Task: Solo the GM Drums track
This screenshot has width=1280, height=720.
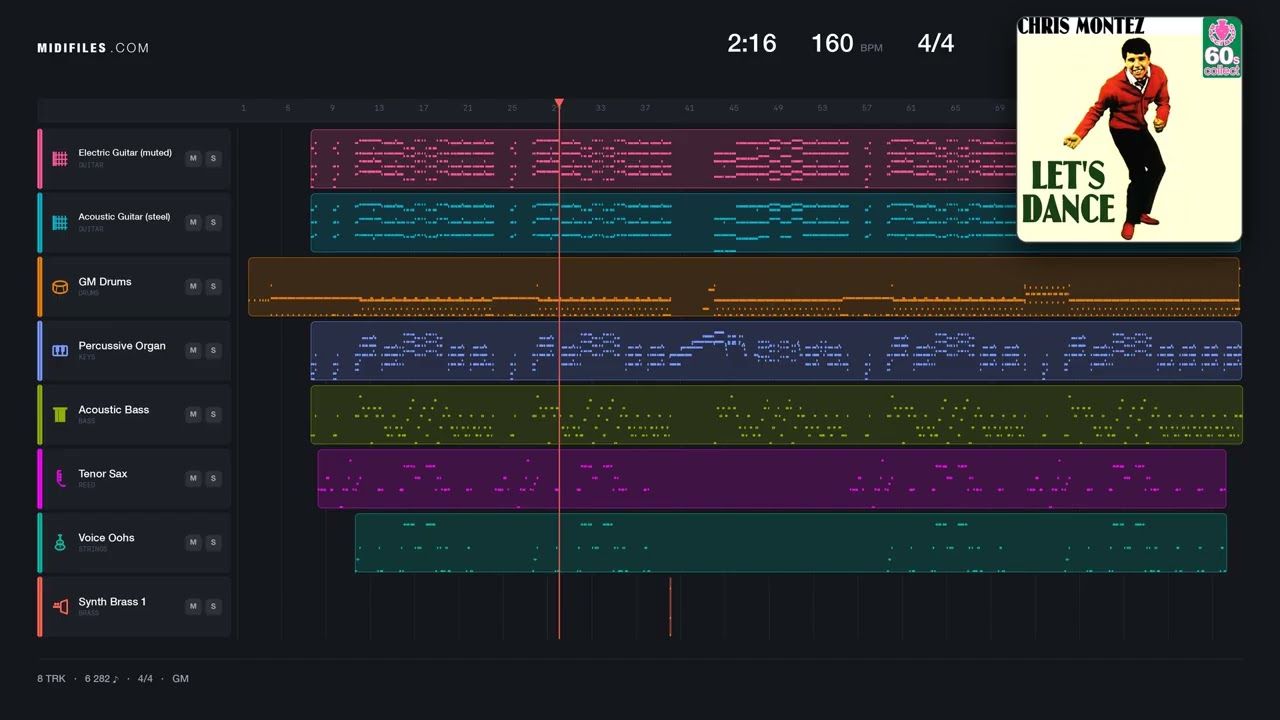Action: pos(213,286)
